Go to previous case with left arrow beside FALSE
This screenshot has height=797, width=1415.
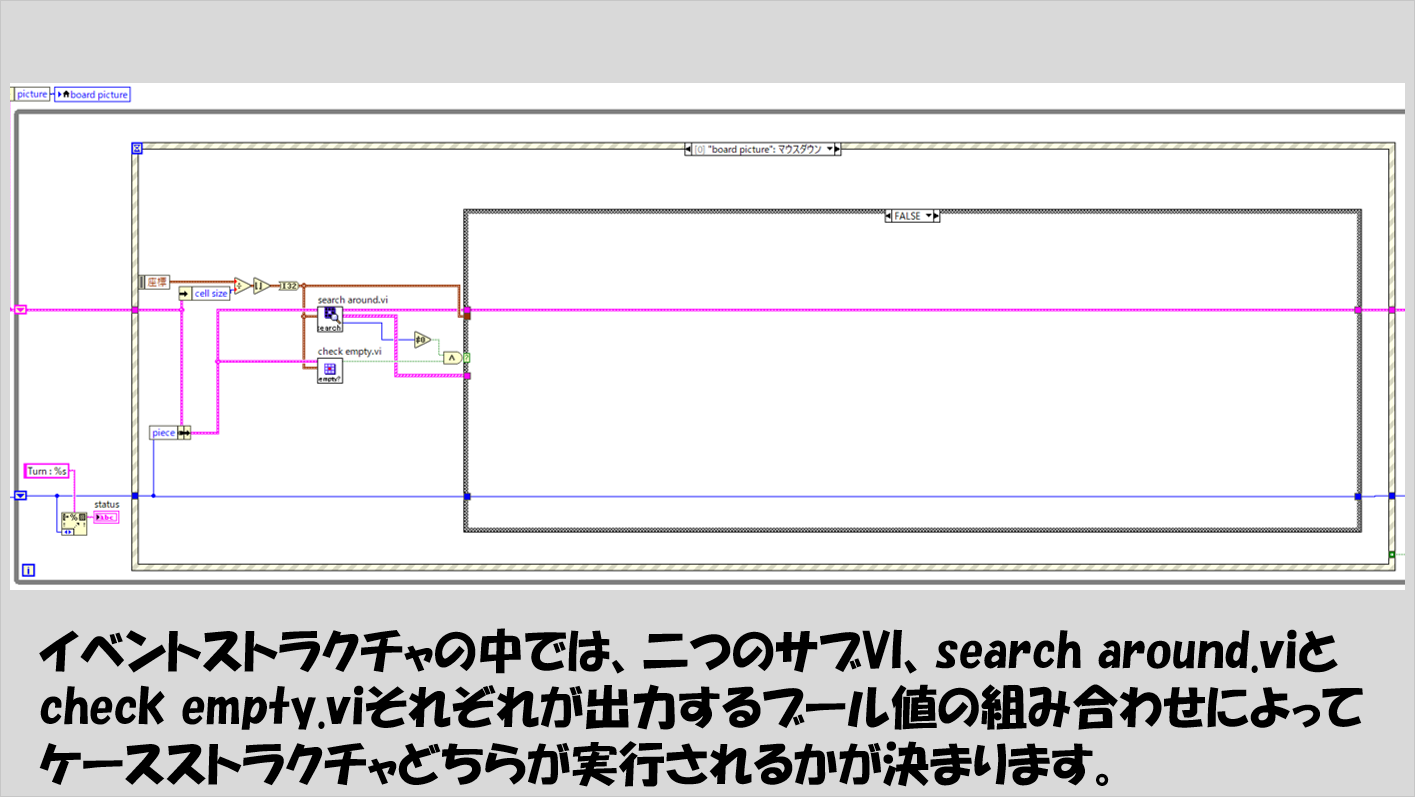[889, 216]
